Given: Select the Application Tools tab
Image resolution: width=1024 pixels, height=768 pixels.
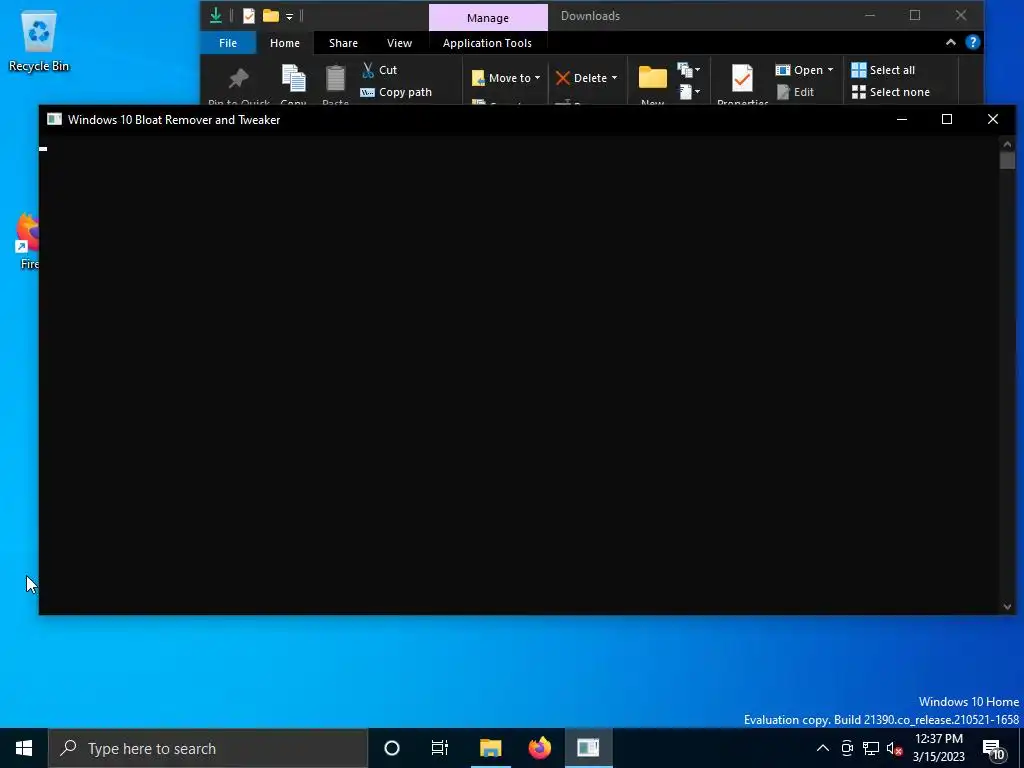Looking at the screenshot, I should 487,43.
